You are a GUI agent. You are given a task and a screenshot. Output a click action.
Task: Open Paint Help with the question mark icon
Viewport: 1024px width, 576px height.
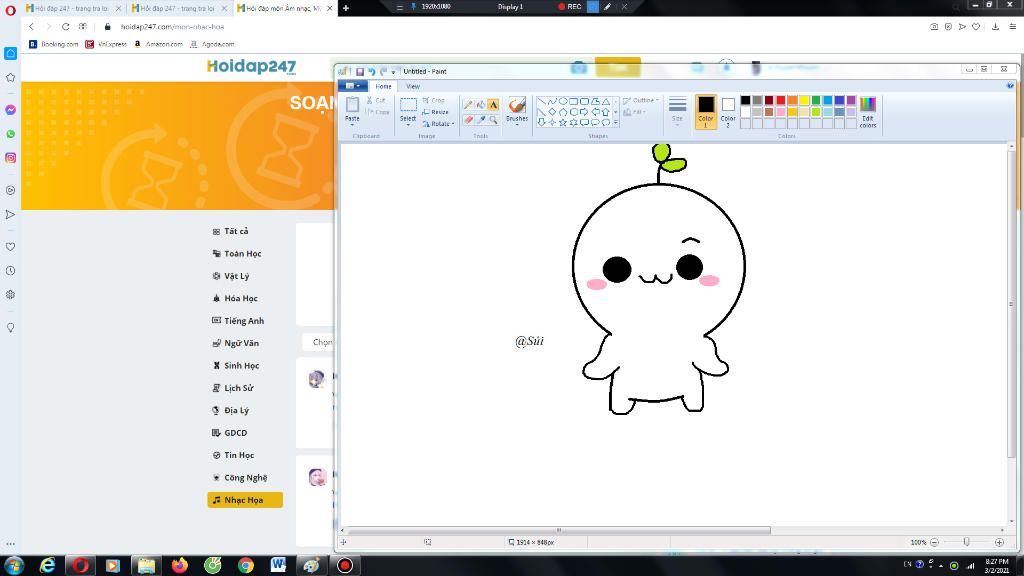click(x=1010, y=86)
